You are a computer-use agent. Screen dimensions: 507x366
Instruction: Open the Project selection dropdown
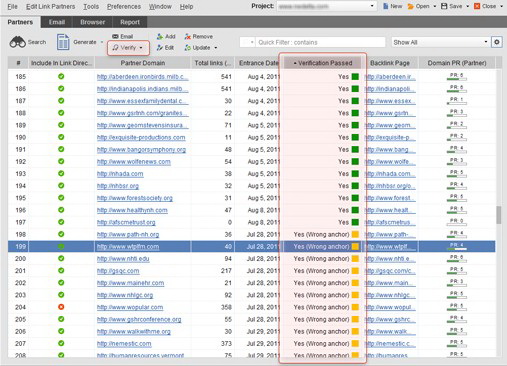click(x=327, y=6)
